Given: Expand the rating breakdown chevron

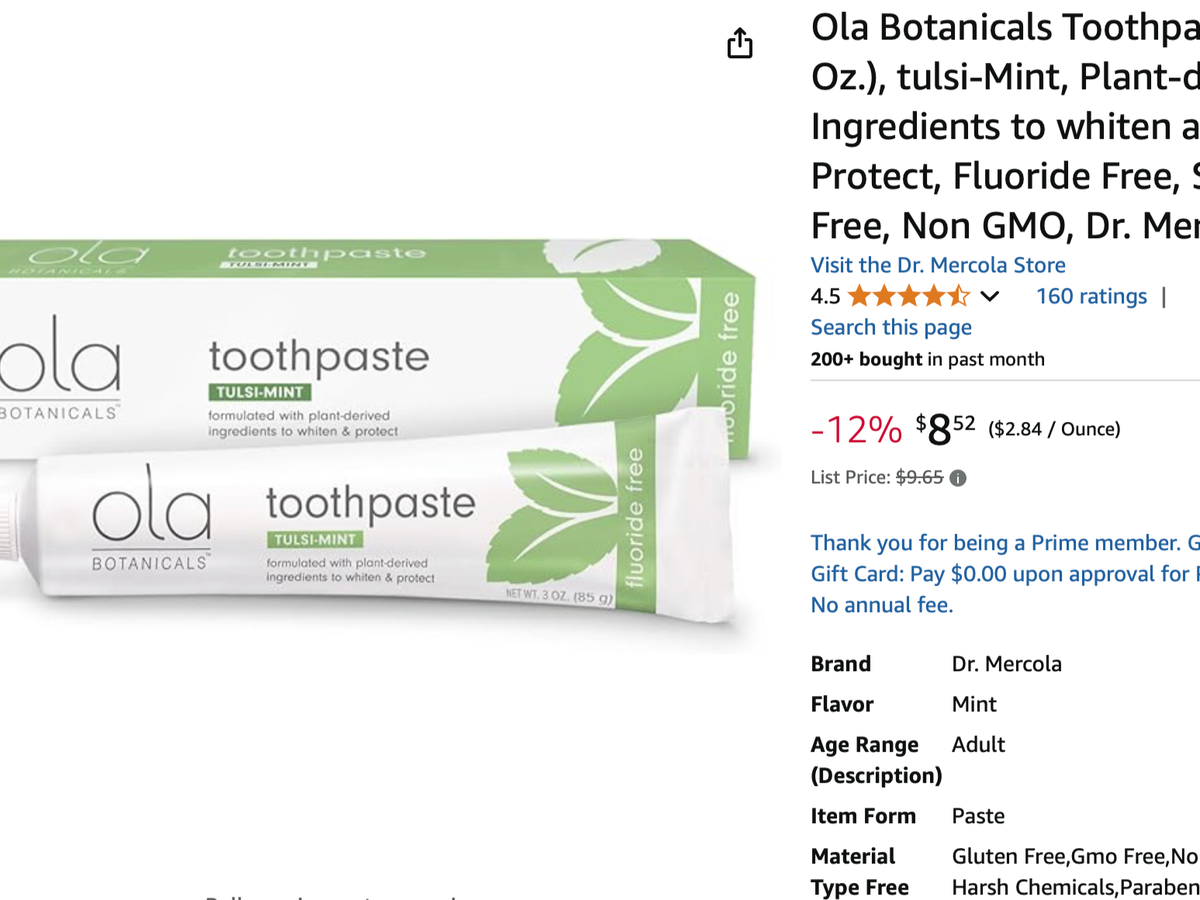Looking at the screenshot, I should point(989,296).
